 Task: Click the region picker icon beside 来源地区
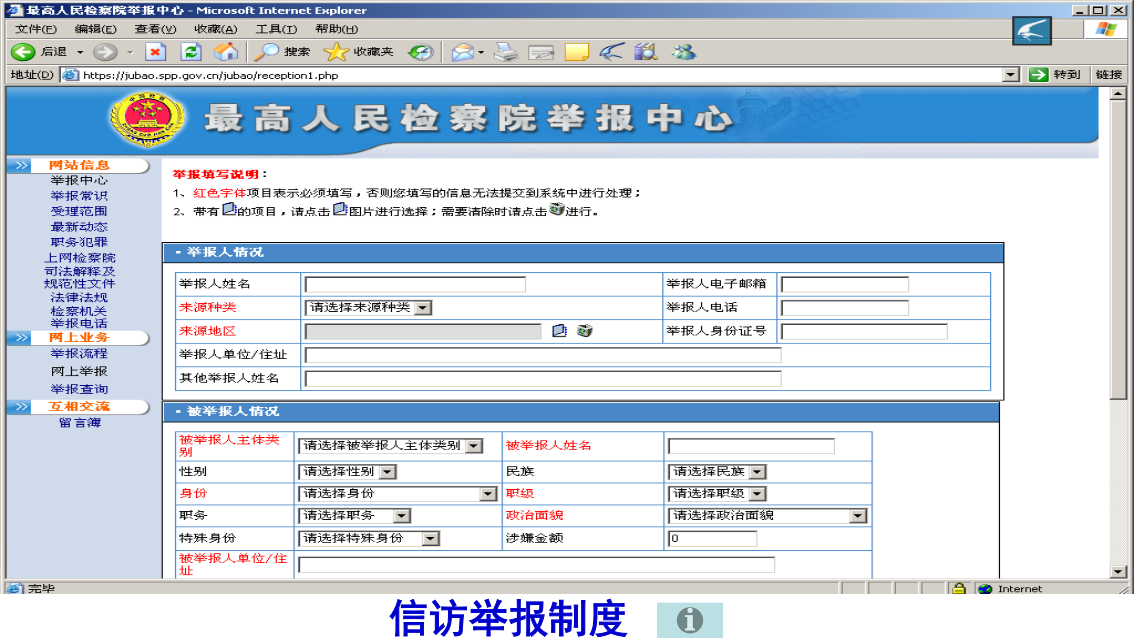coord(560,331)
